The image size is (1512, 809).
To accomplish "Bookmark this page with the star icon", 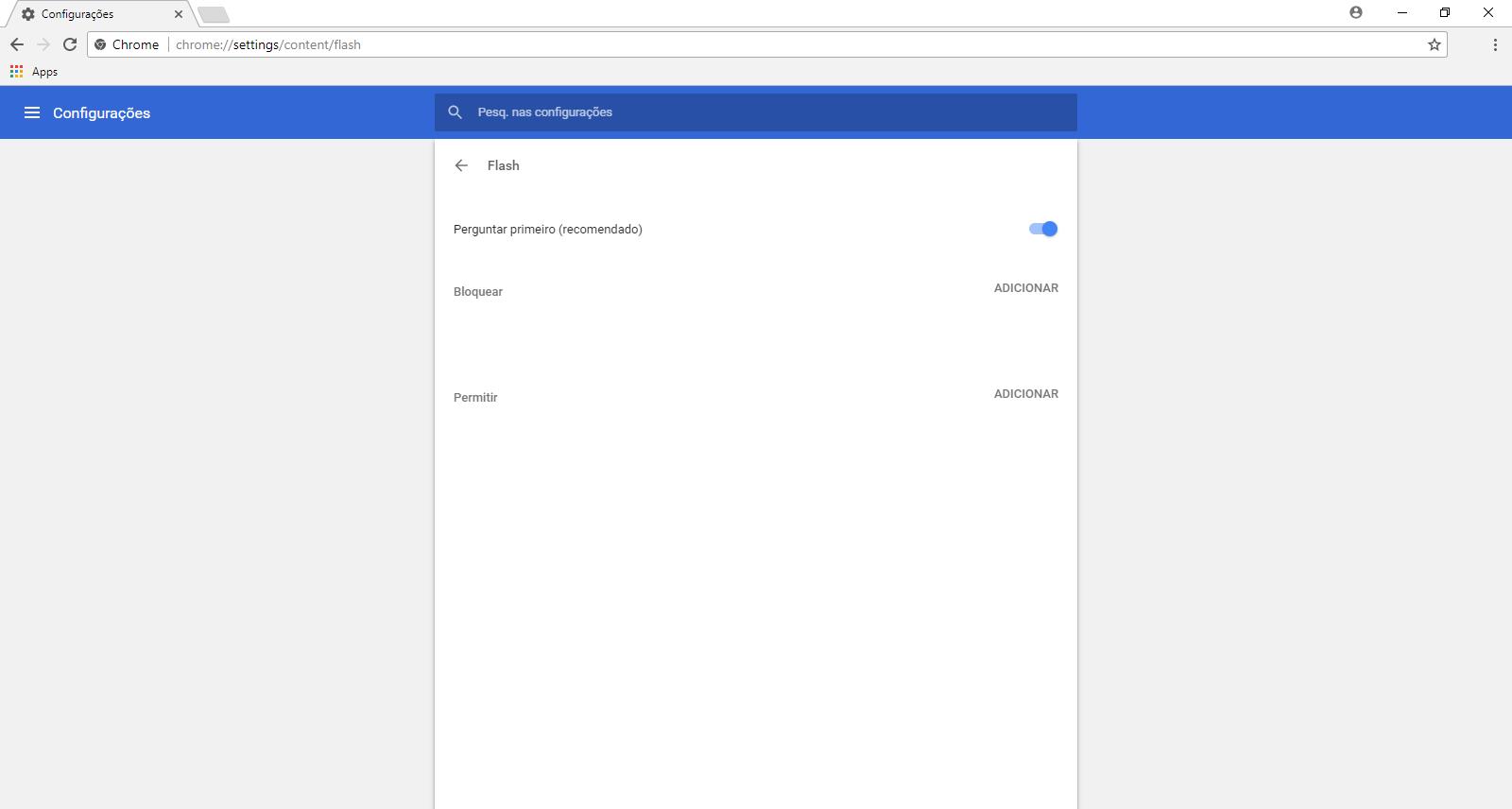I will (x=1434, y=44).
